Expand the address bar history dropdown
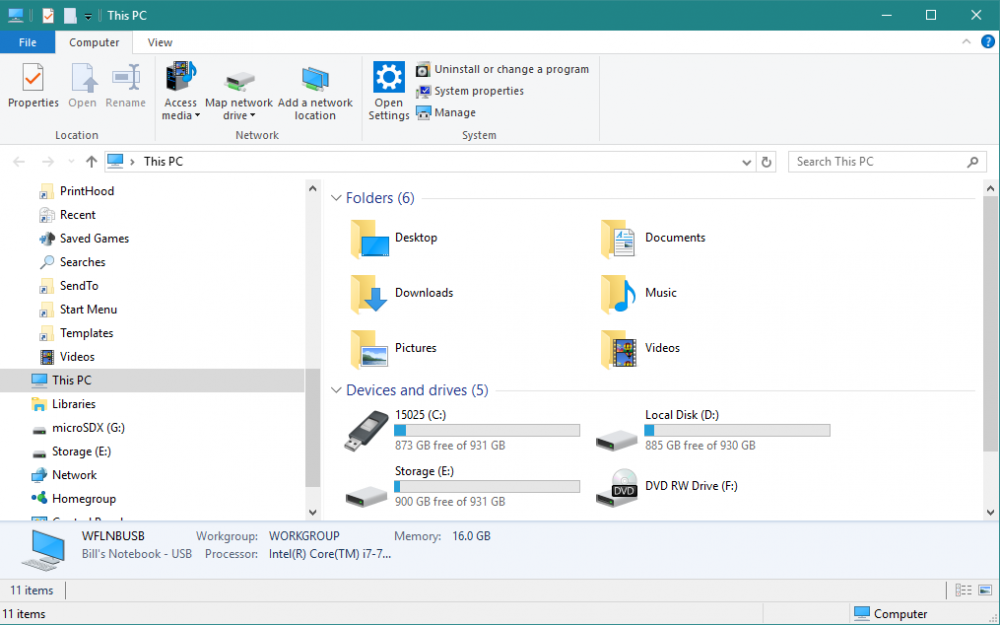 [x=747, y=162]
